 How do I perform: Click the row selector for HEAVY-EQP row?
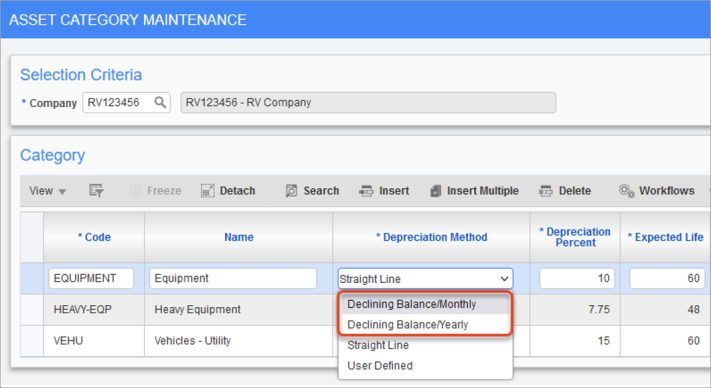(x=32, y=310)
